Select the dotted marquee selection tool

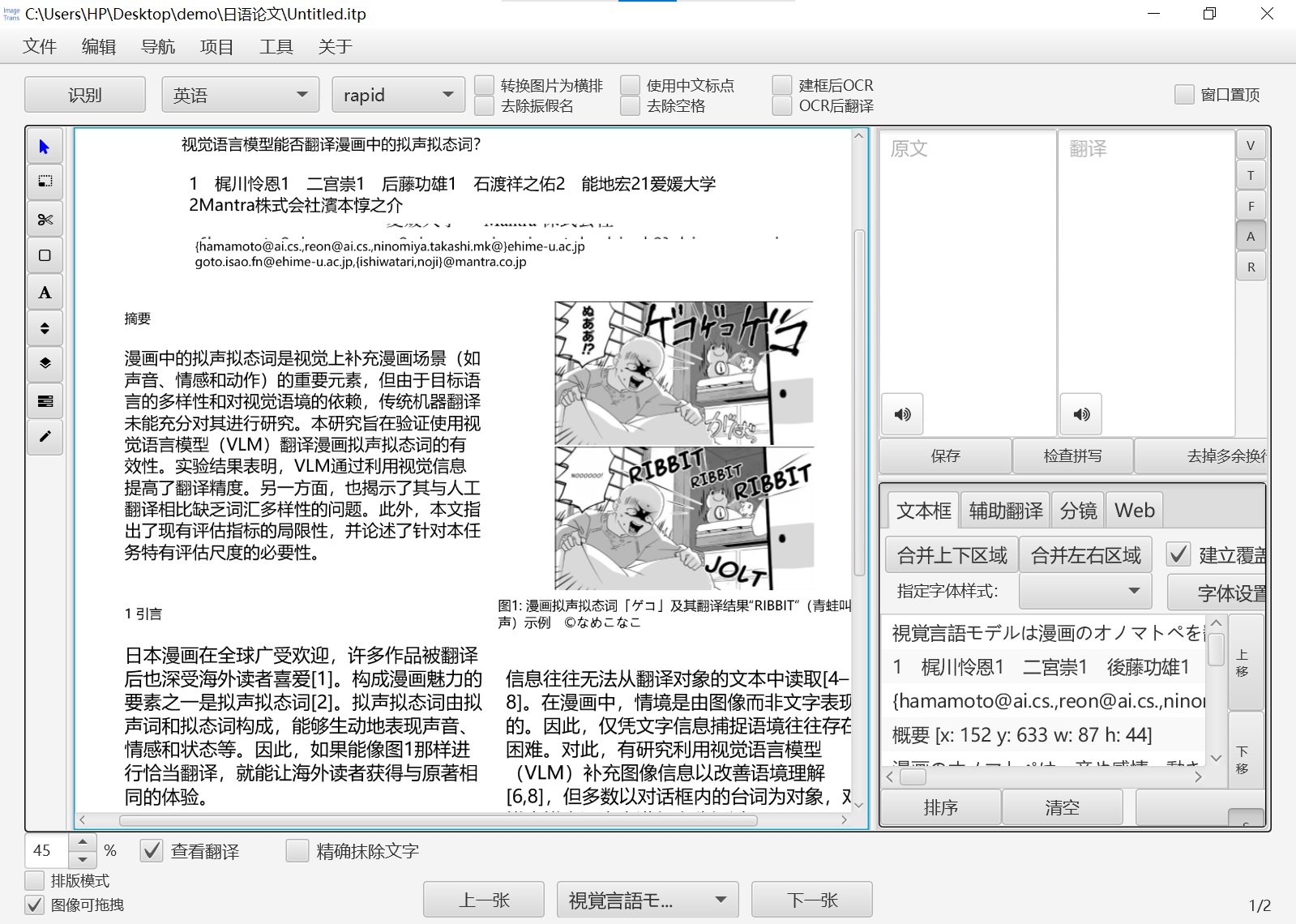45,182
